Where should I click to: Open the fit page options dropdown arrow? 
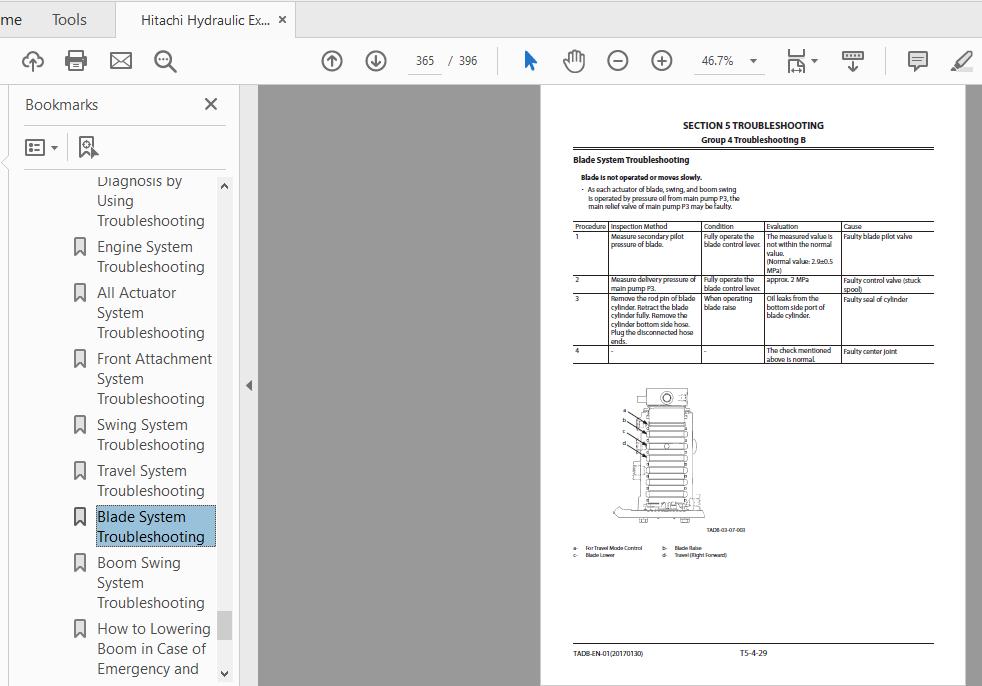(x=814, y=61)
